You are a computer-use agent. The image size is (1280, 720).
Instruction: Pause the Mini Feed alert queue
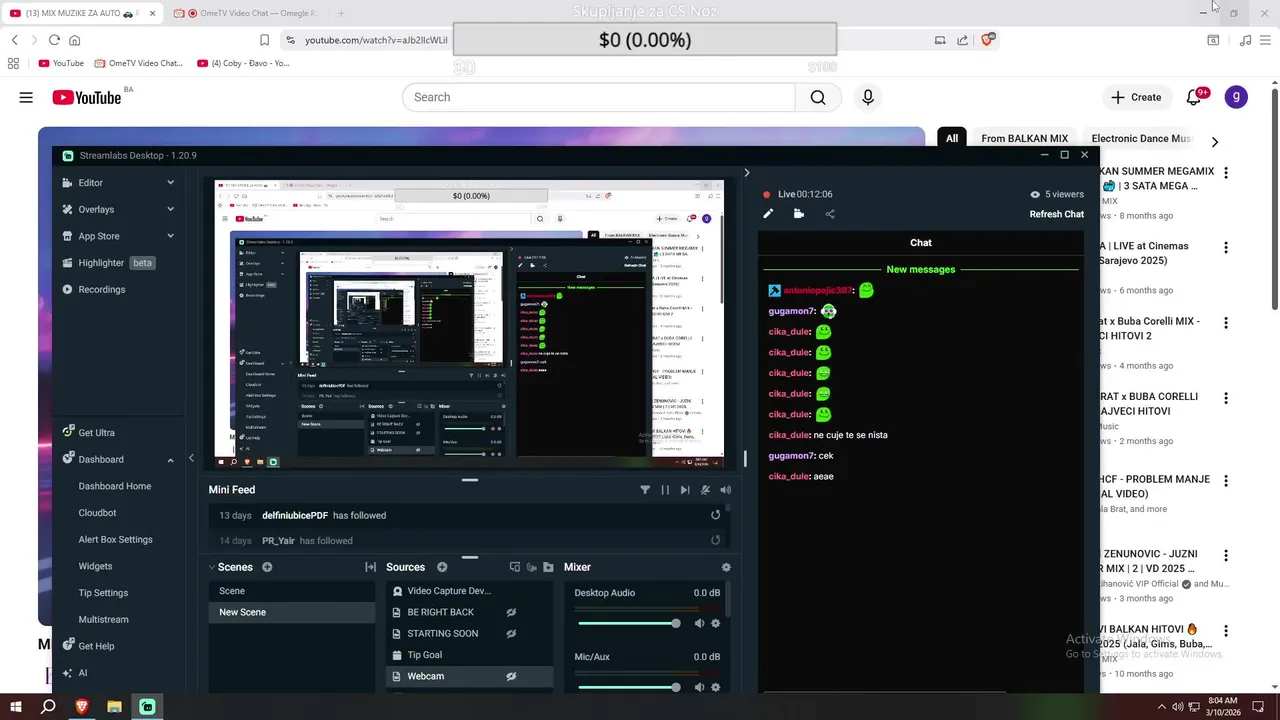coord(665,490)
